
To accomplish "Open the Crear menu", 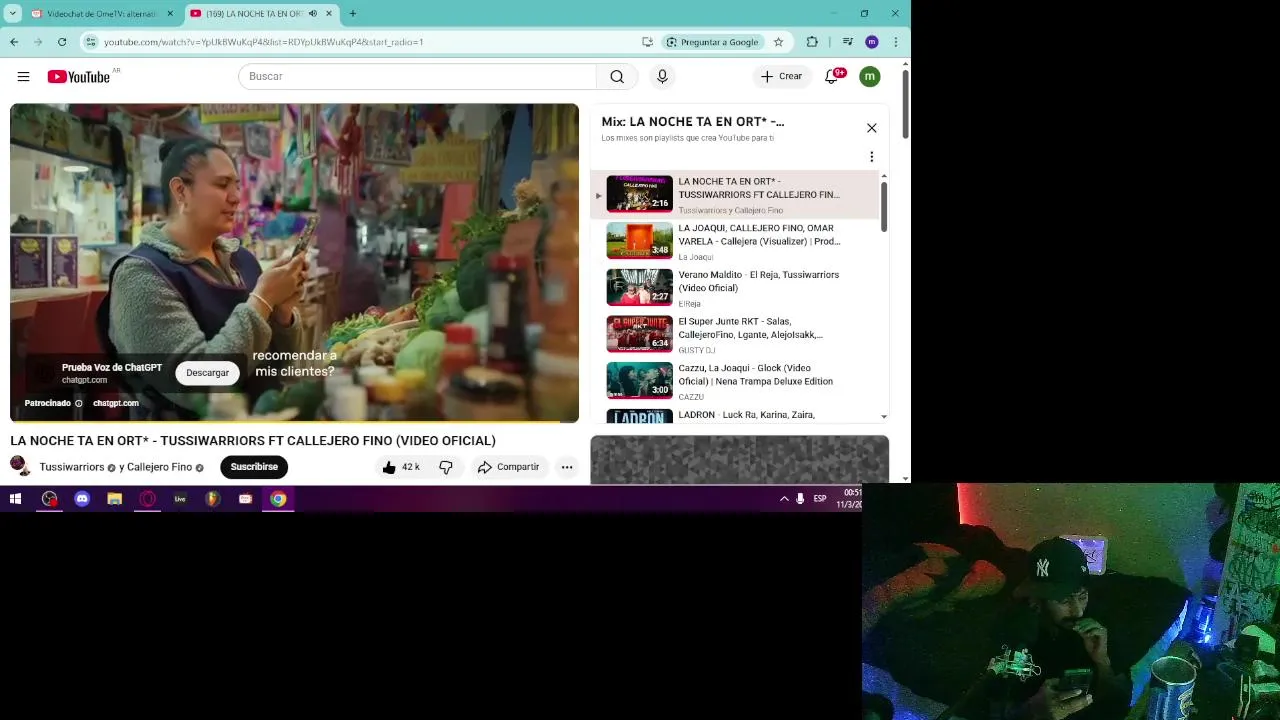I will 781,76.
